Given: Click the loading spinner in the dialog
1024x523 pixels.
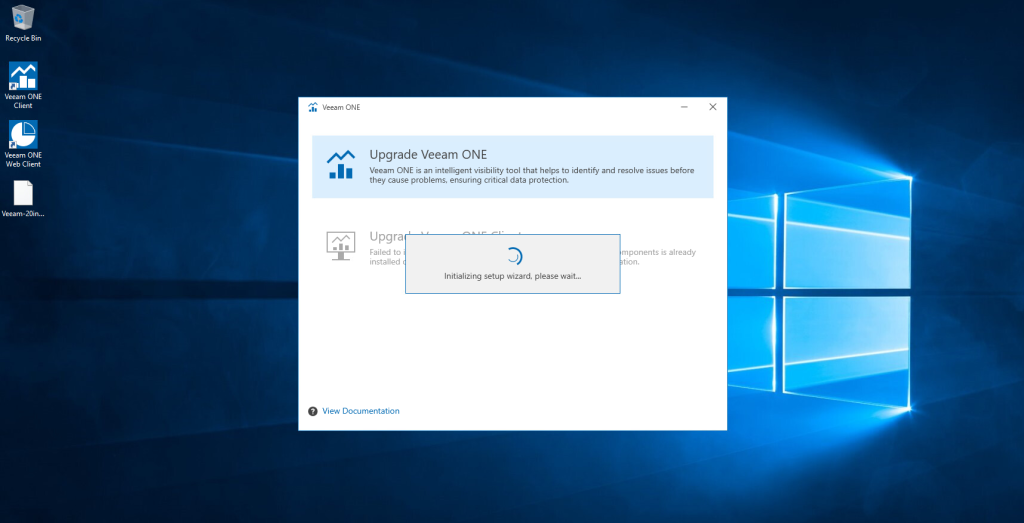Looking at the screenshot, I should 514,256.
